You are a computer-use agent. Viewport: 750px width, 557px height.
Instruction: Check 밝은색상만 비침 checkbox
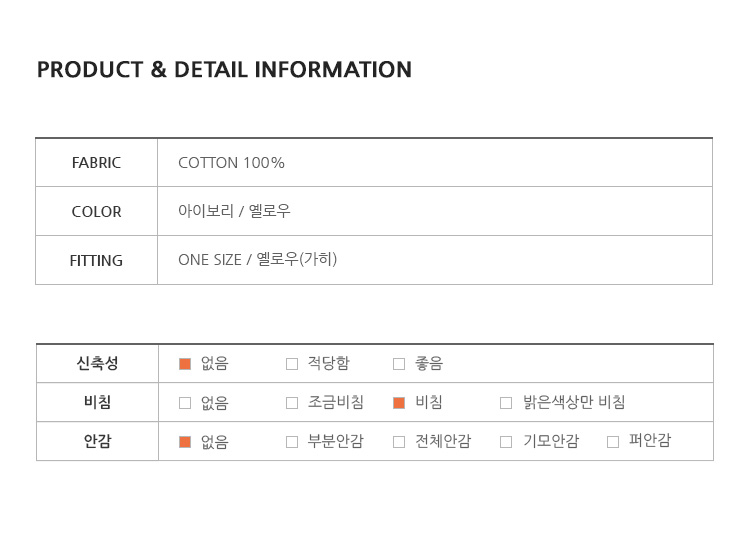coord(506,403)
